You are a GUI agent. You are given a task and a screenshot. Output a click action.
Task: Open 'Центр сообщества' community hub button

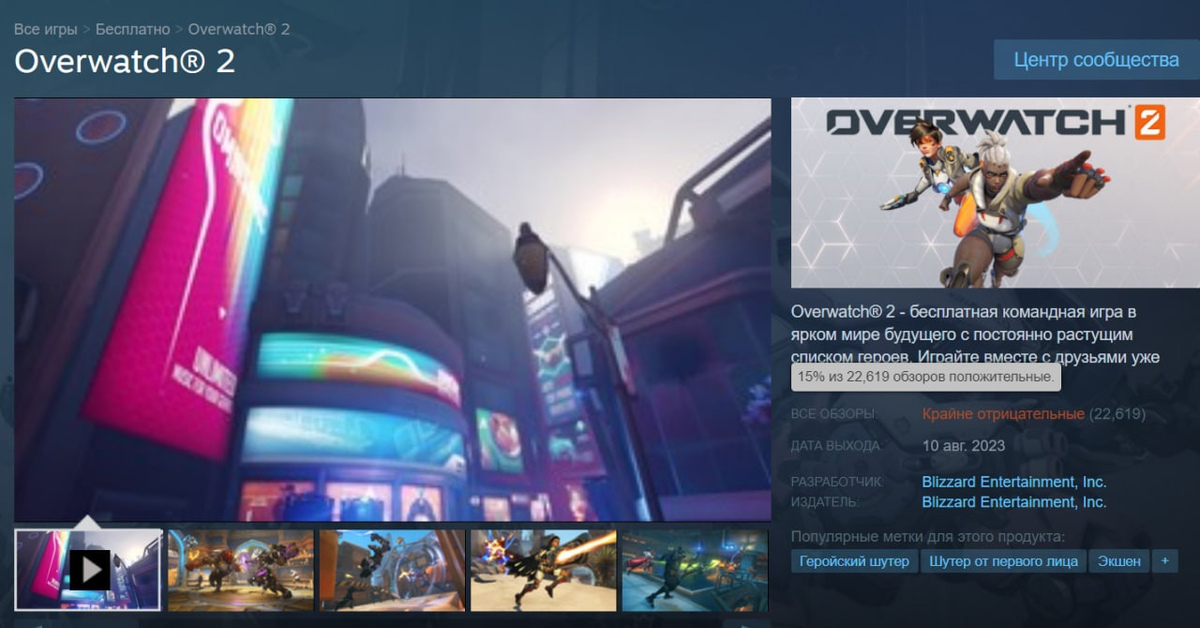coord(1096,60)
